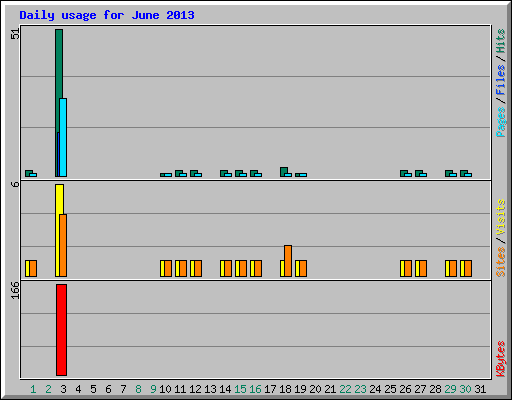Click the Sites legend label
This screenshot has width=512, height=400.
501,262
